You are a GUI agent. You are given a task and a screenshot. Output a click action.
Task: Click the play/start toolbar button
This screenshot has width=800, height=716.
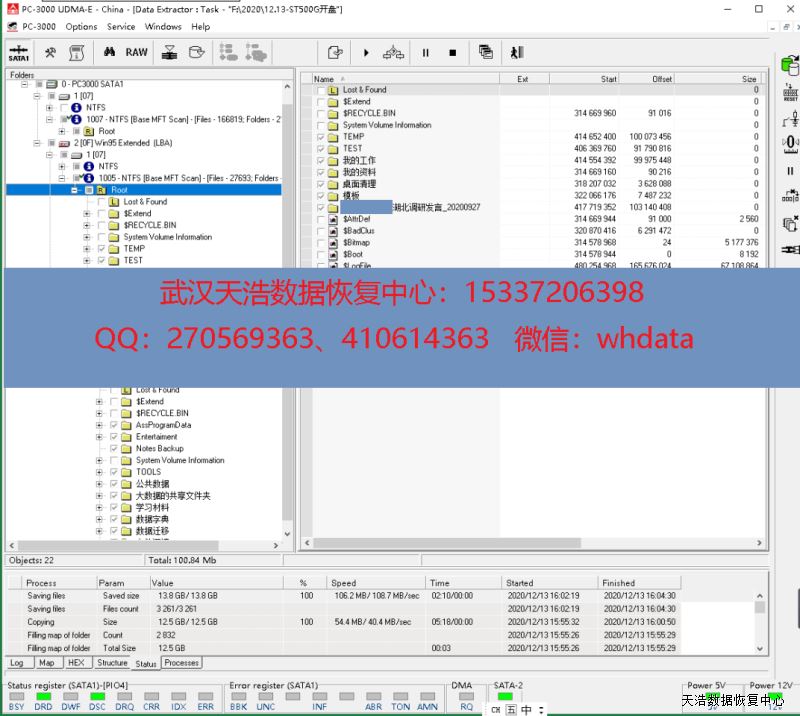(366, 52)
